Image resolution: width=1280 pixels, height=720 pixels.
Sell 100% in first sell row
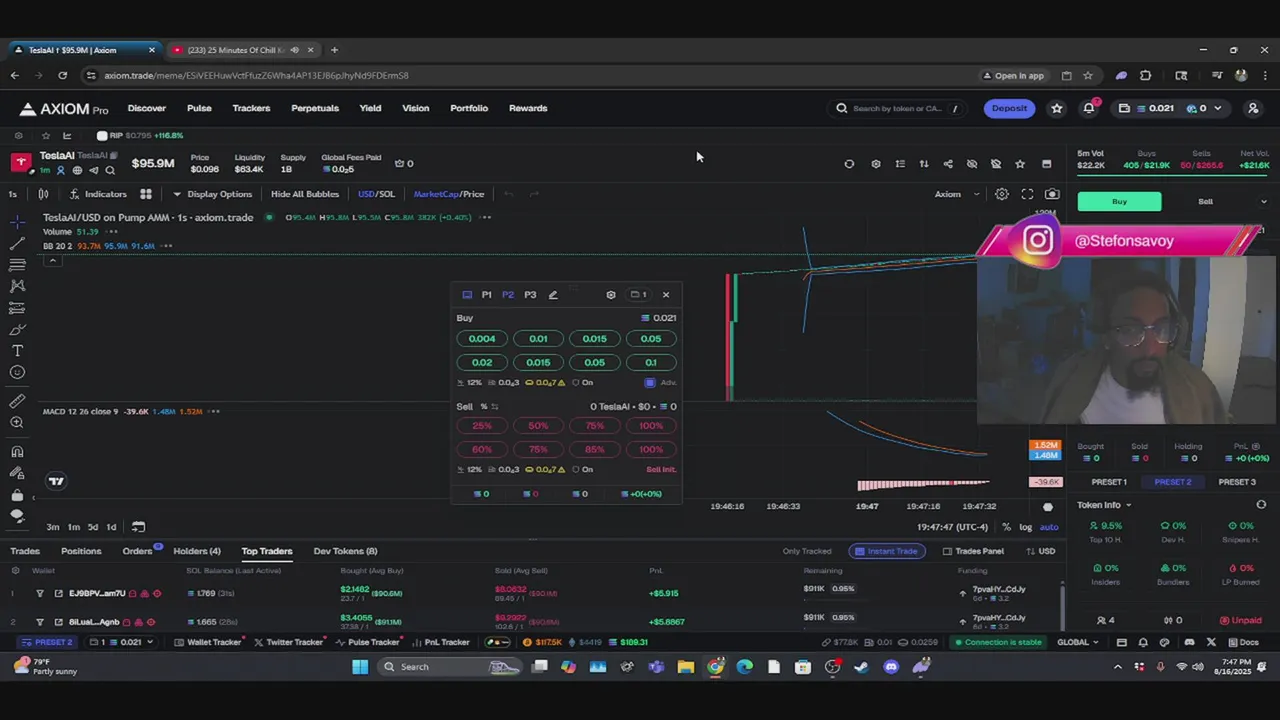[651, 426]
